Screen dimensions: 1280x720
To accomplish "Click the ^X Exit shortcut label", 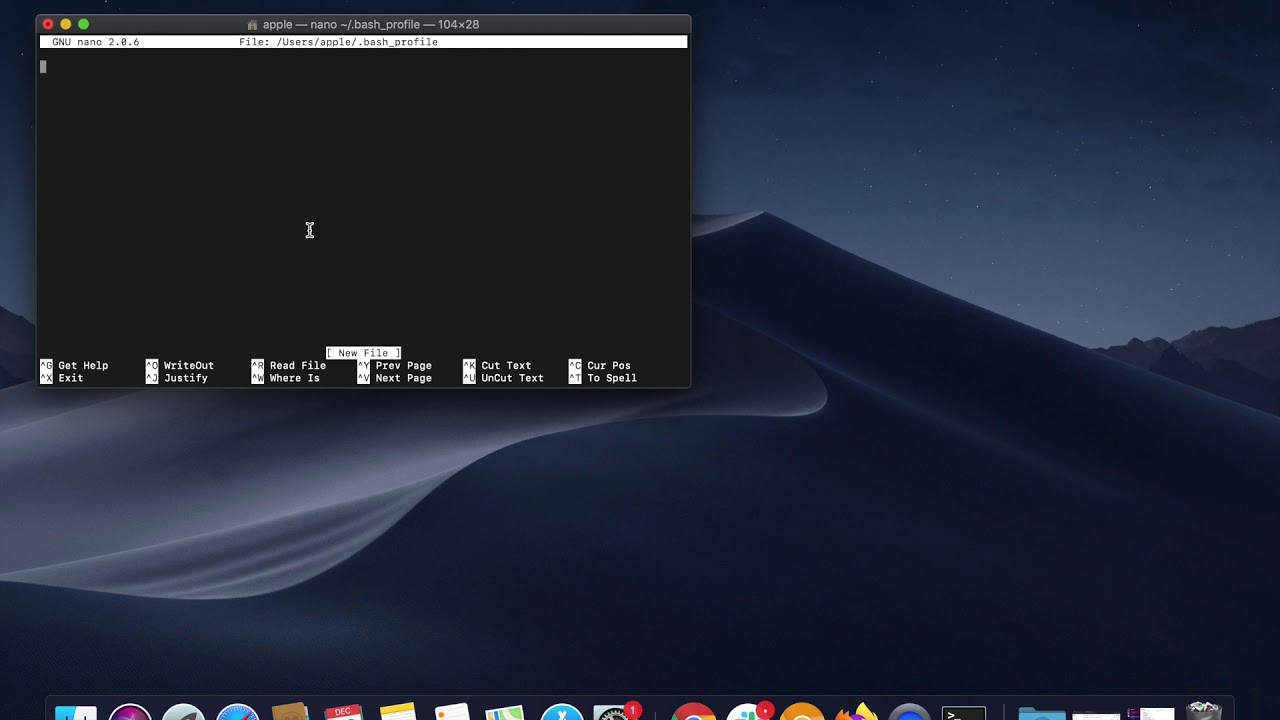I will point(62,378).
